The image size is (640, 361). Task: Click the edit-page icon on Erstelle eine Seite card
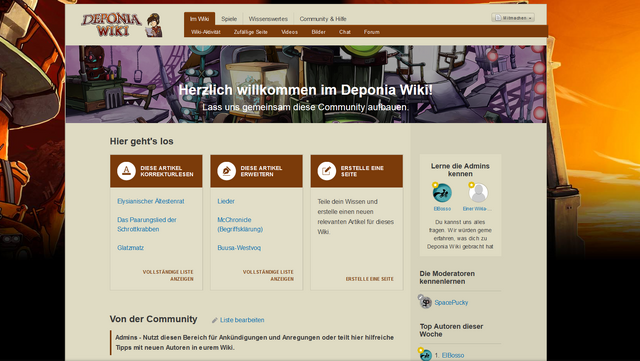point(327,171)
